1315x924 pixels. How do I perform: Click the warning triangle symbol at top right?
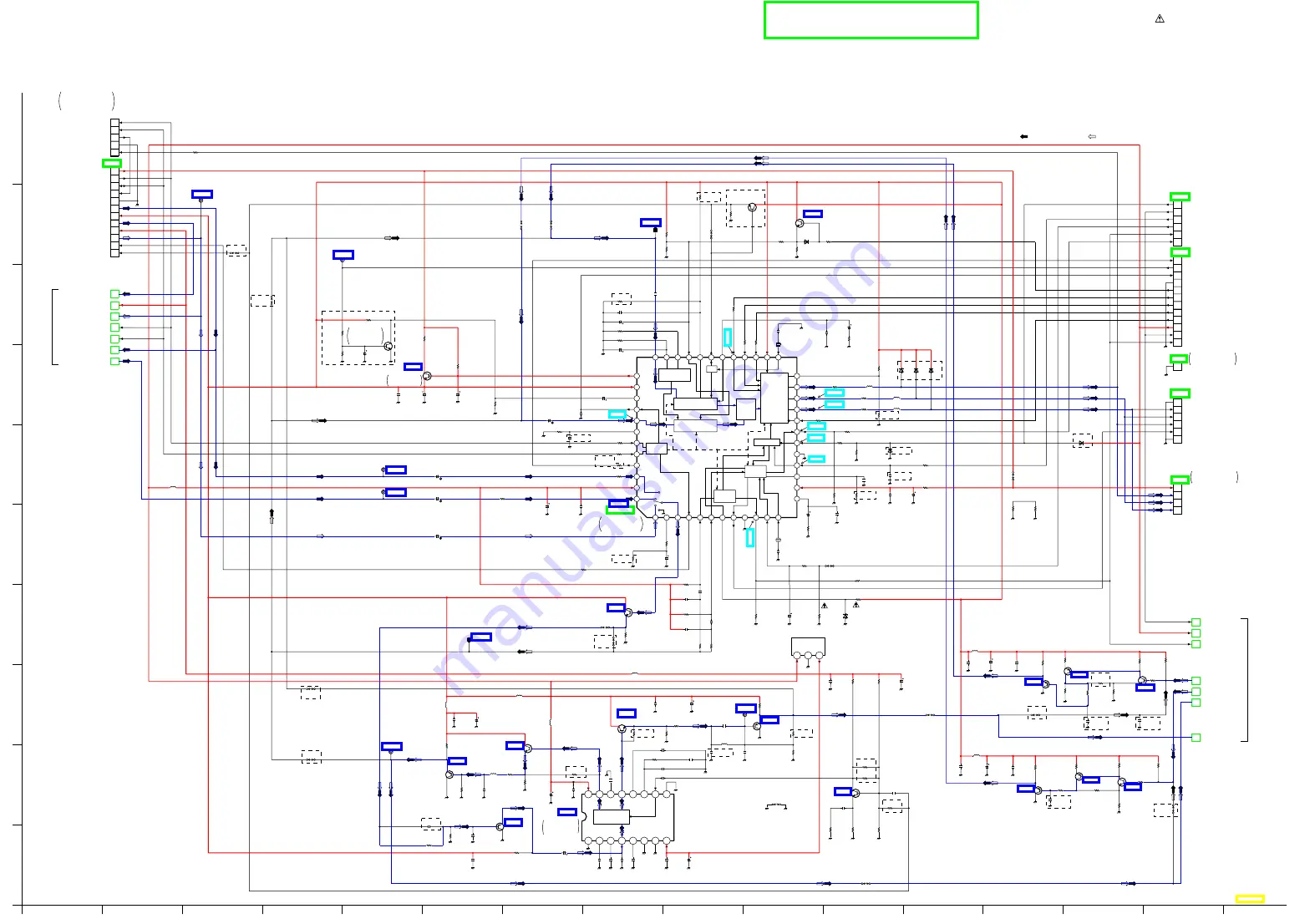tap(1160, 18)
